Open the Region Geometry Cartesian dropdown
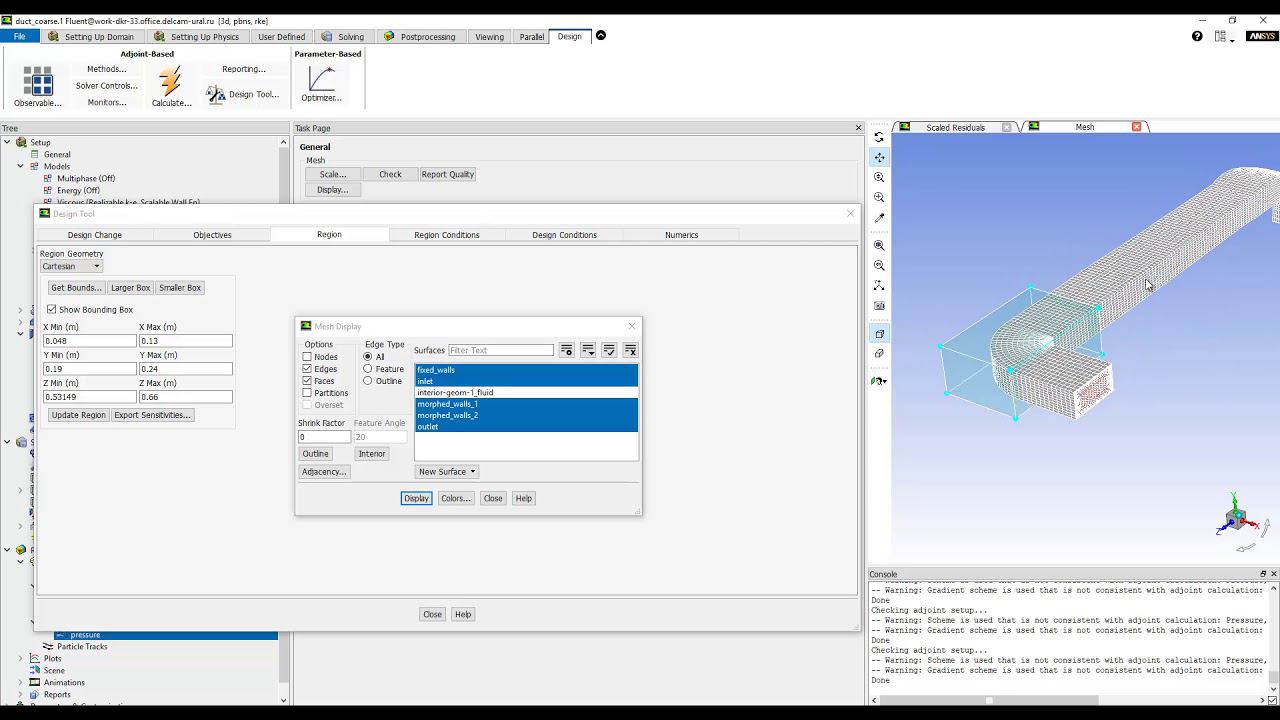1280x720 pixels. pyautogui.click(x=71, y=266)
